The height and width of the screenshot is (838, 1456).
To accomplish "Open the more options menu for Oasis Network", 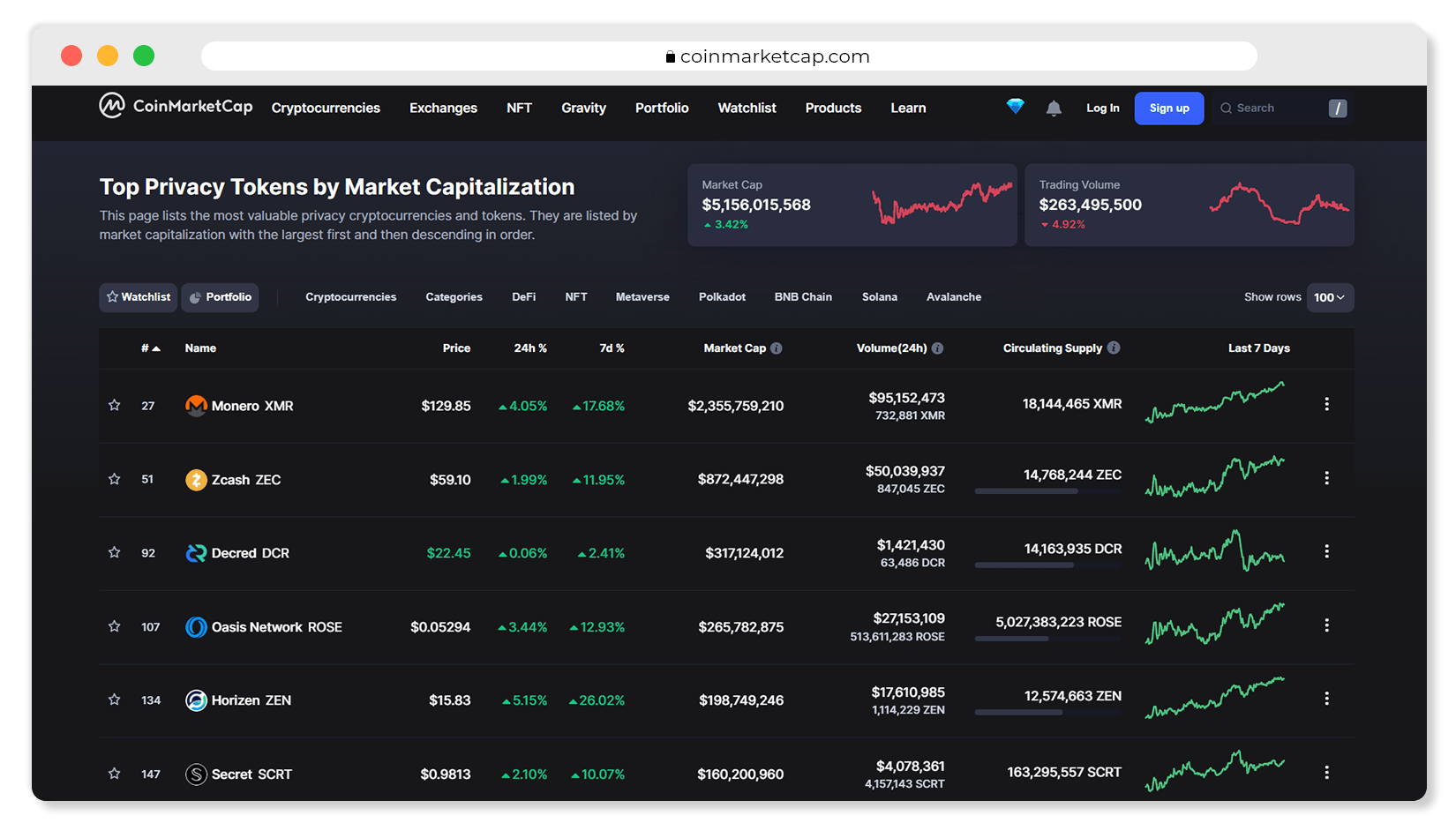I will click(x=1326, y=625).
